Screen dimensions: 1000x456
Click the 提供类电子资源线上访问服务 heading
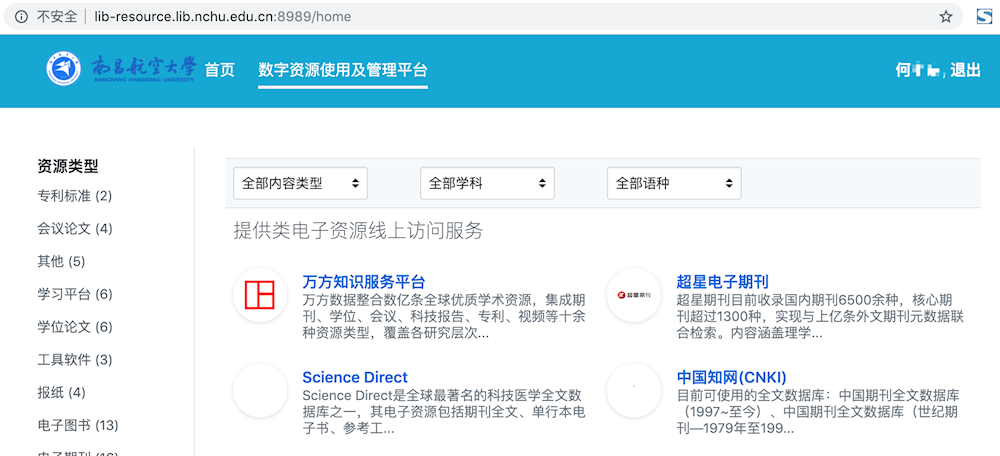click(358, 231)
